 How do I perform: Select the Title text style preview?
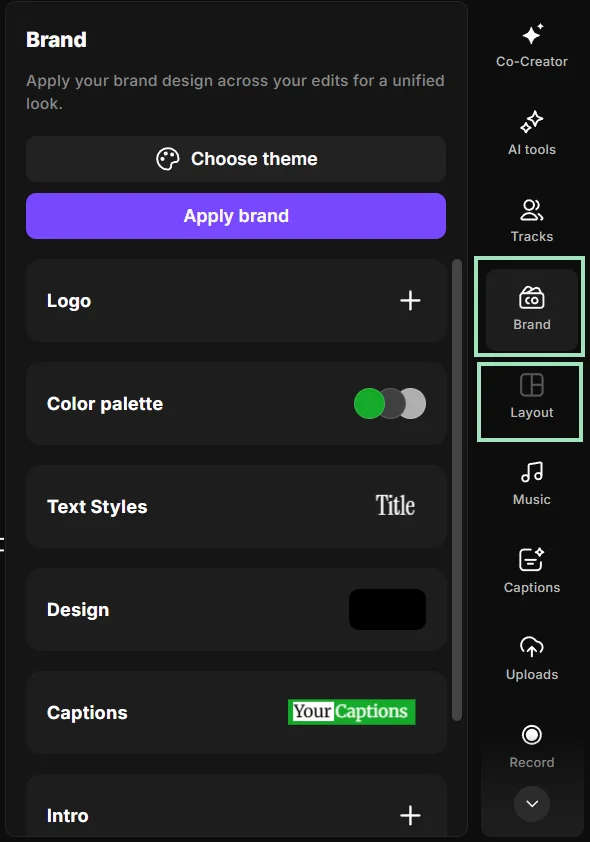(396, 505)
